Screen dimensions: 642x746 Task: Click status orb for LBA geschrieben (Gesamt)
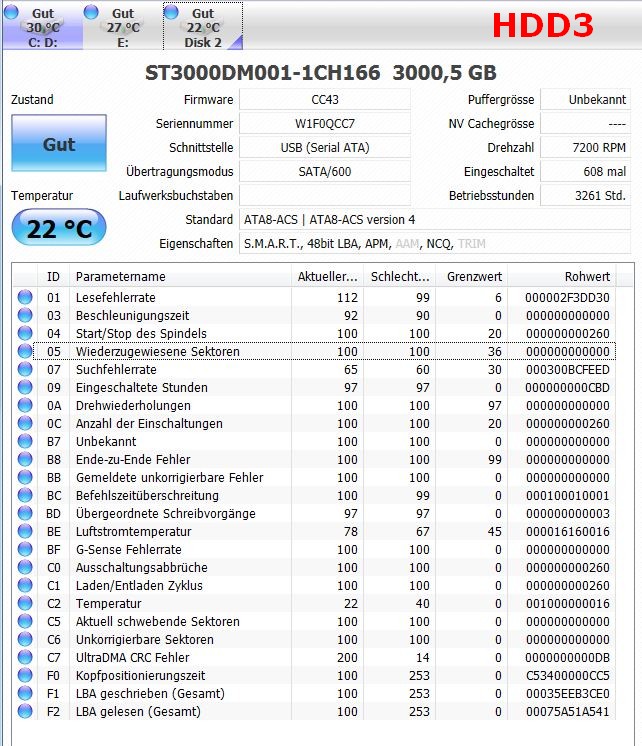point(25,694)
